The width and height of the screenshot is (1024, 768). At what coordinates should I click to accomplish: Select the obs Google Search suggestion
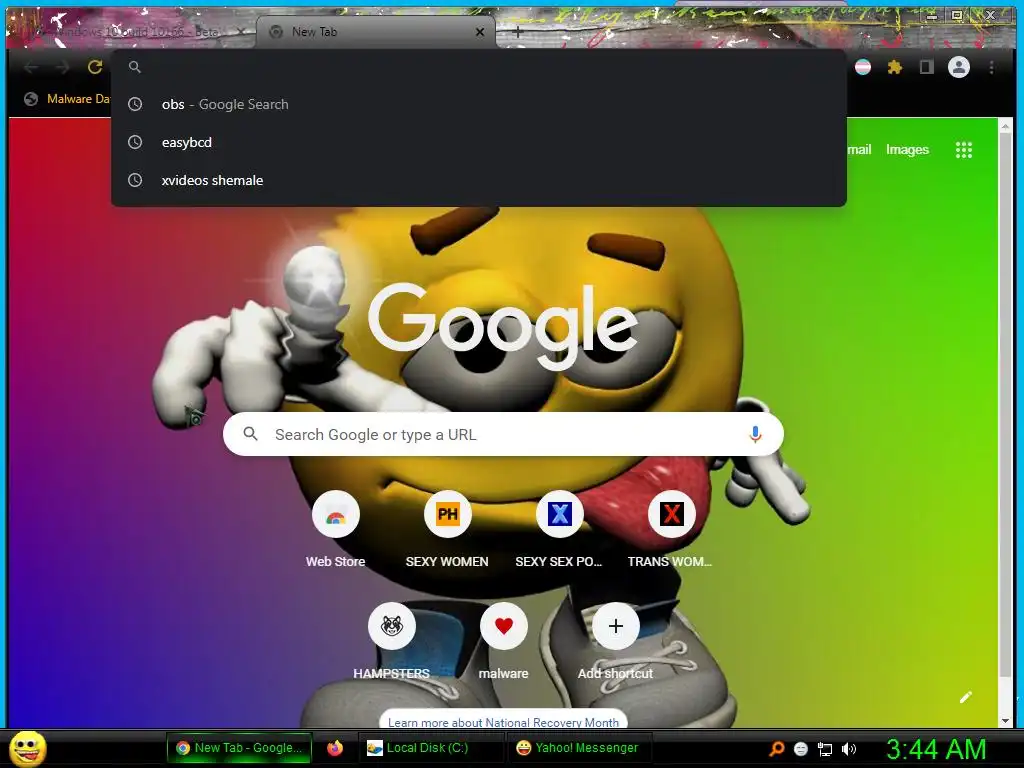point(479,104)
